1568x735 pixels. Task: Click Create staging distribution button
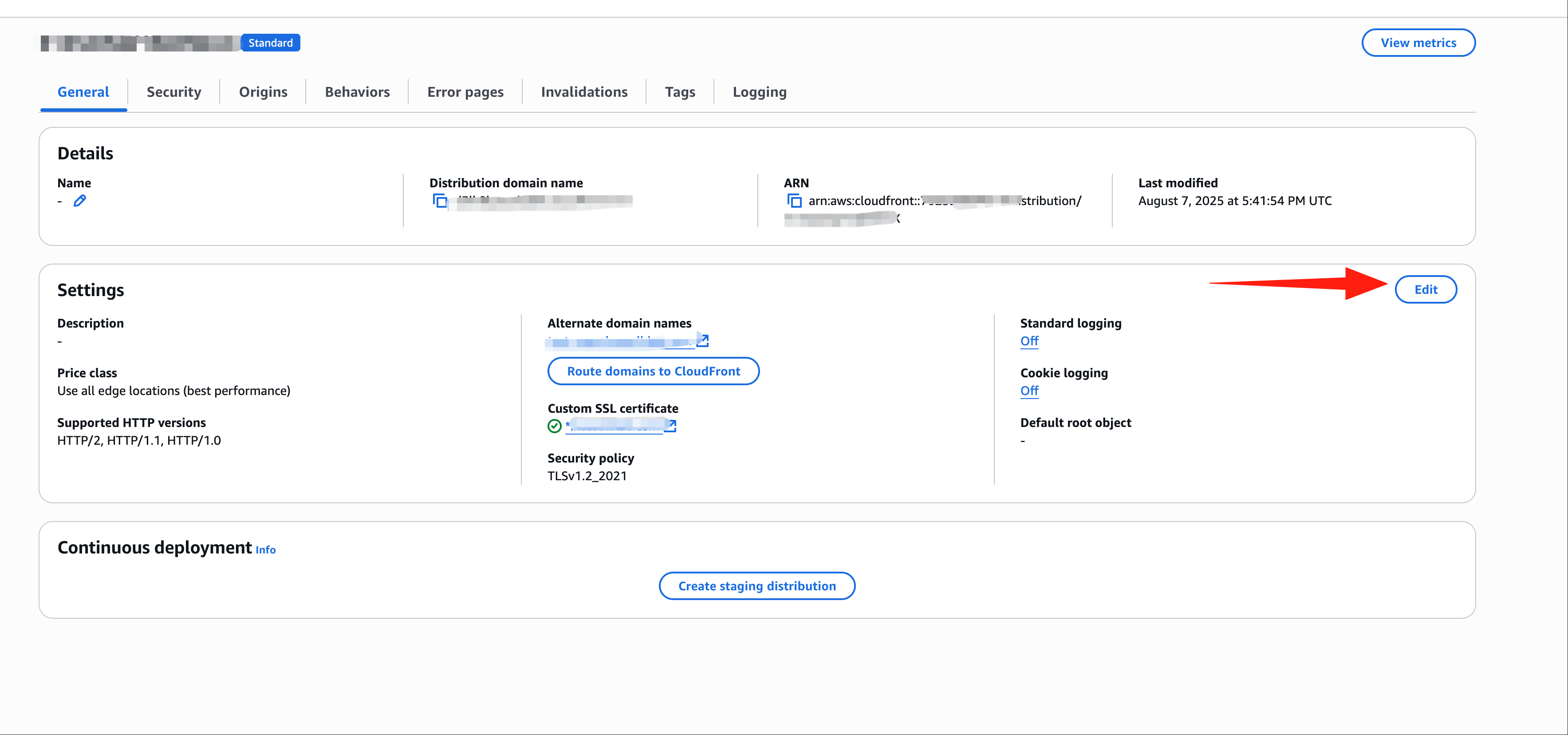click(x=756, y=586)
